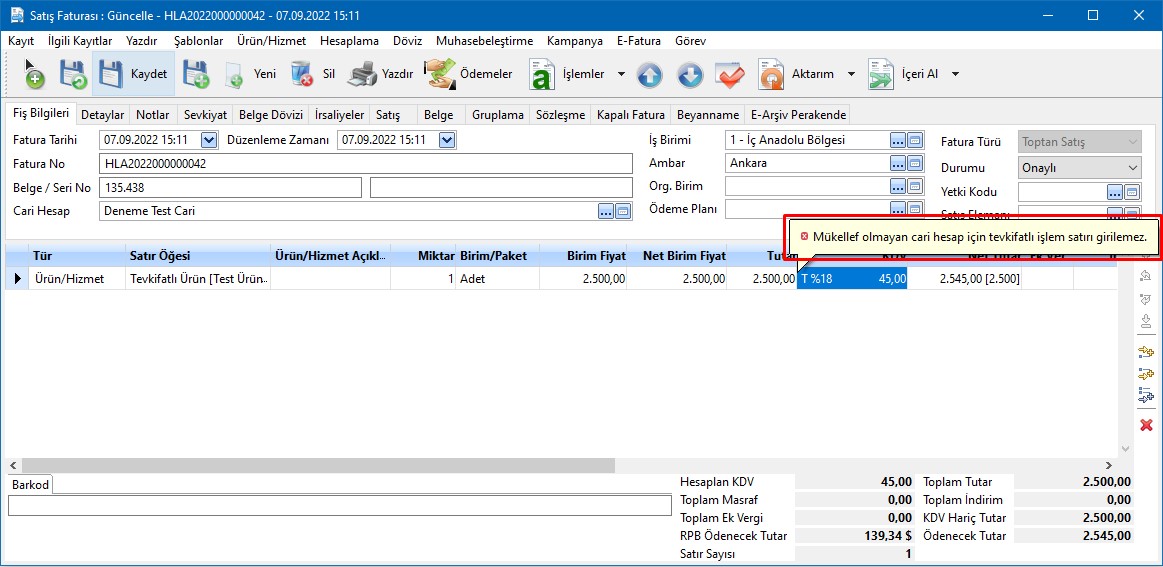Expand the İşlemler dropdown arrow
Viewport: 1163px width, 567px height.
click(621, 74)
